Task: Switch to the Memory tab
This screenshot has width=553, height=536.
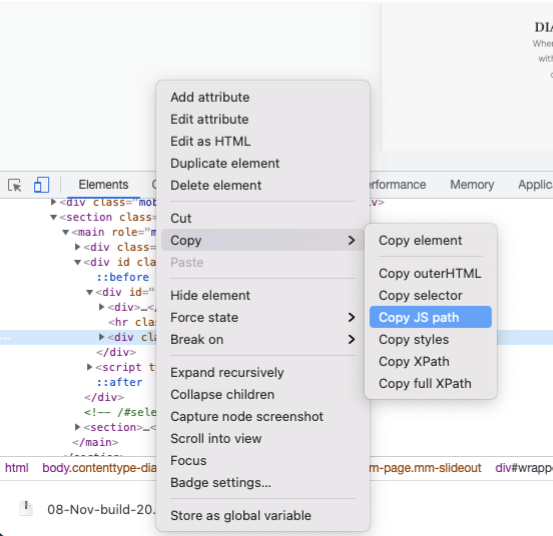Action: pyautogui.click(x=472, y=184)
